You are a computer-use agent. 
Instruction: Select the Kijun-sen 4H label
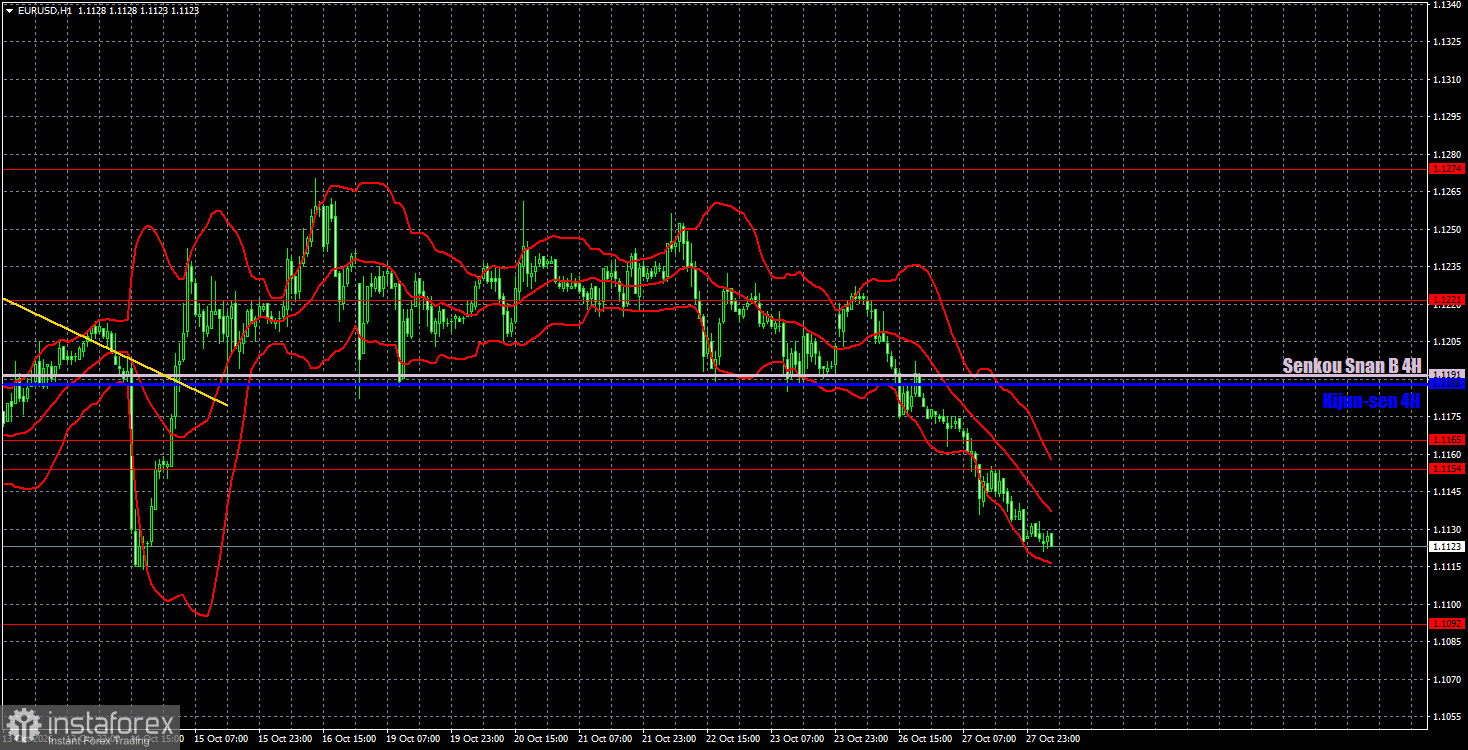pyautogui.click(x=1371, y=400)
